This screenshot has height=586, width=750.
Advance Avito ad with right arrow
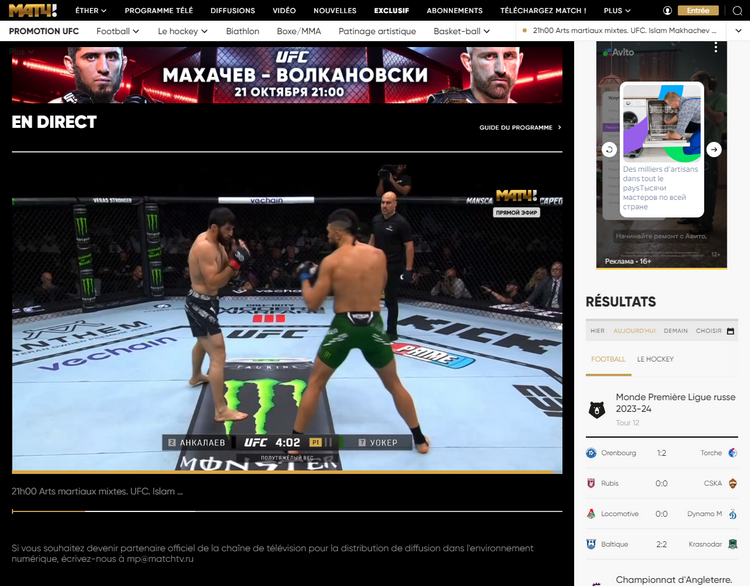coord(714,150)
